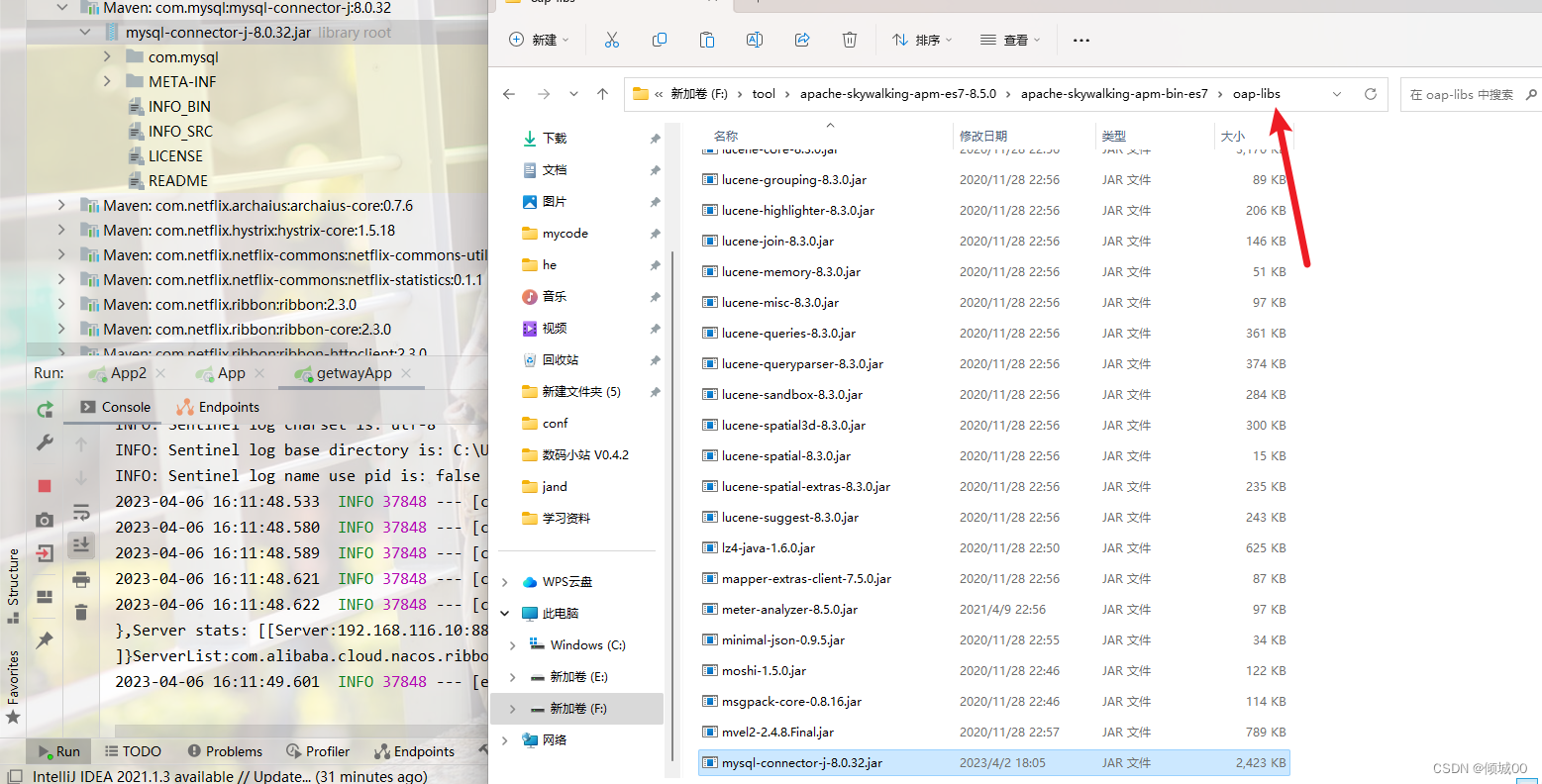Select mysql-connector-j-8.0.32.jar in file list
This screenshot has width=1542, height=784.
point(993,763)
